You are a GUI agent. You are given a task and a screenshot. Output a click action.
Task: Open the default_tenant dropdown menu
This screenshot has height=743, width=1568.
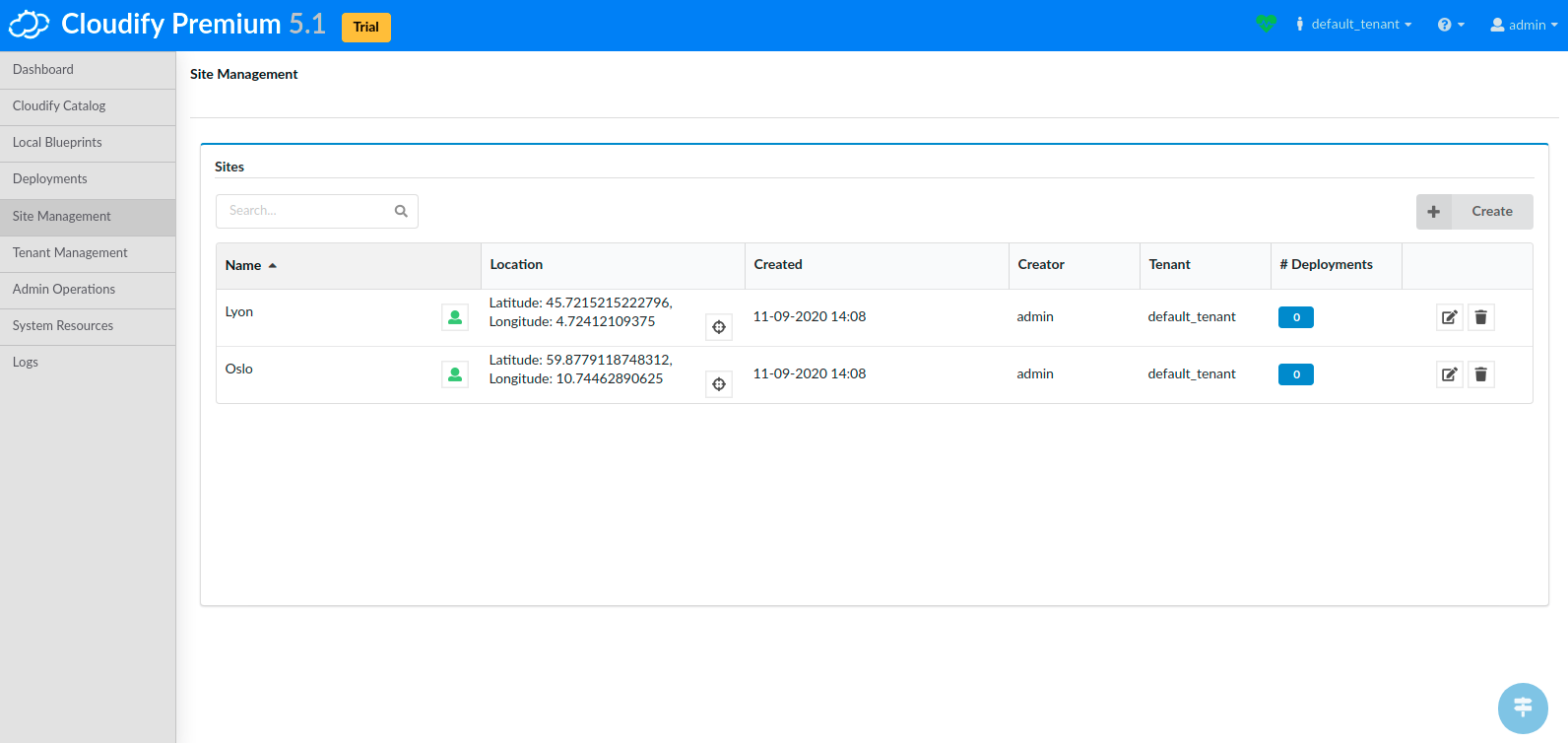click(1353, 25)
